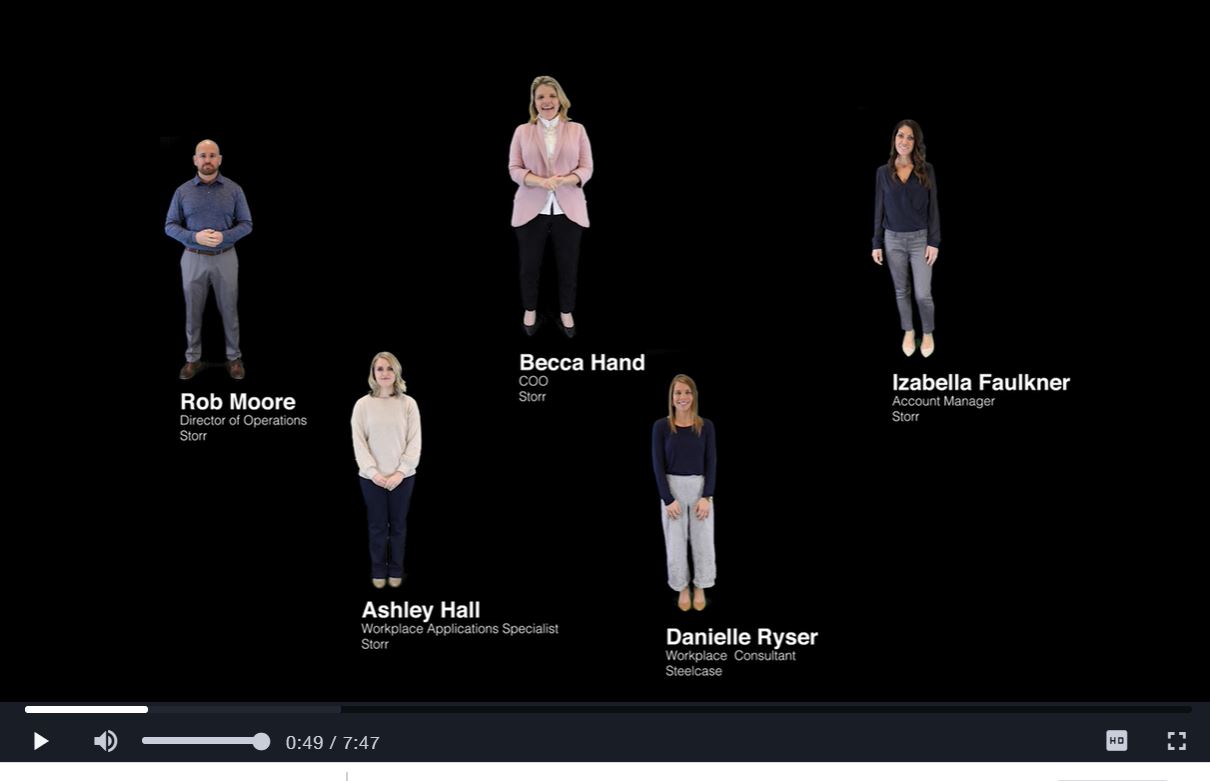Select the HD badge in the control bar
The width and height of the screenshot is (1210, 781).
[1116, 741]
